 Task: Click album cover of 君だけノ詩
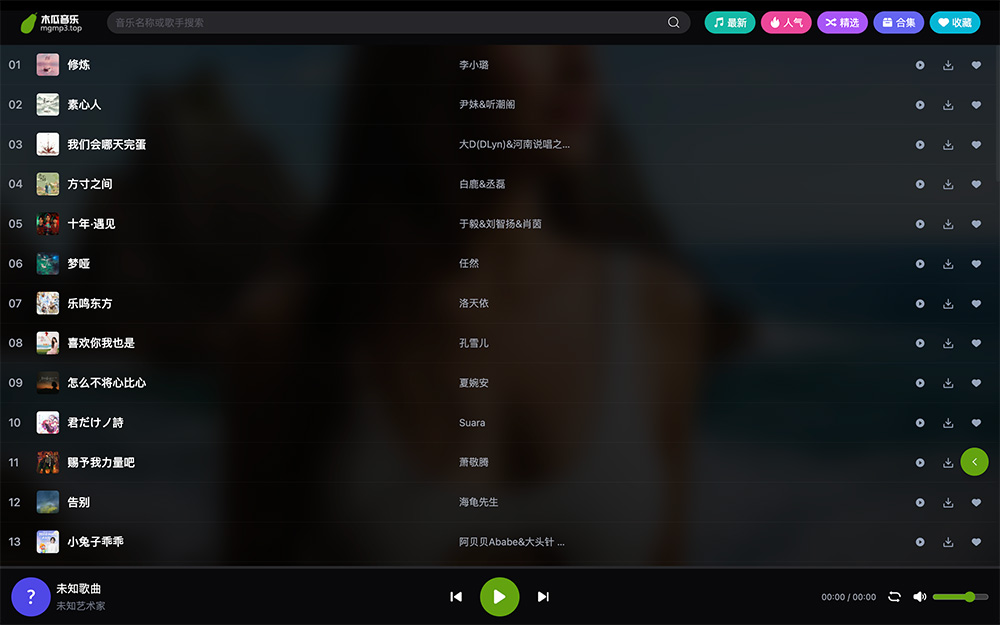[x=48, y=423]
